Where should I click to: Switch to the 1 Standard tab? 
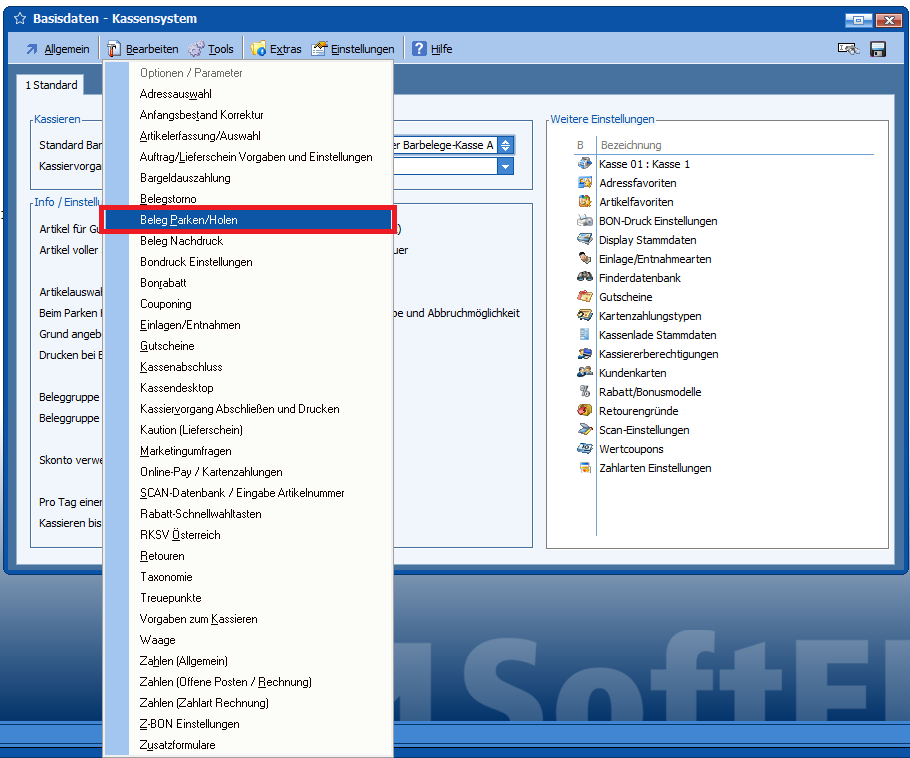click(52, 85)
